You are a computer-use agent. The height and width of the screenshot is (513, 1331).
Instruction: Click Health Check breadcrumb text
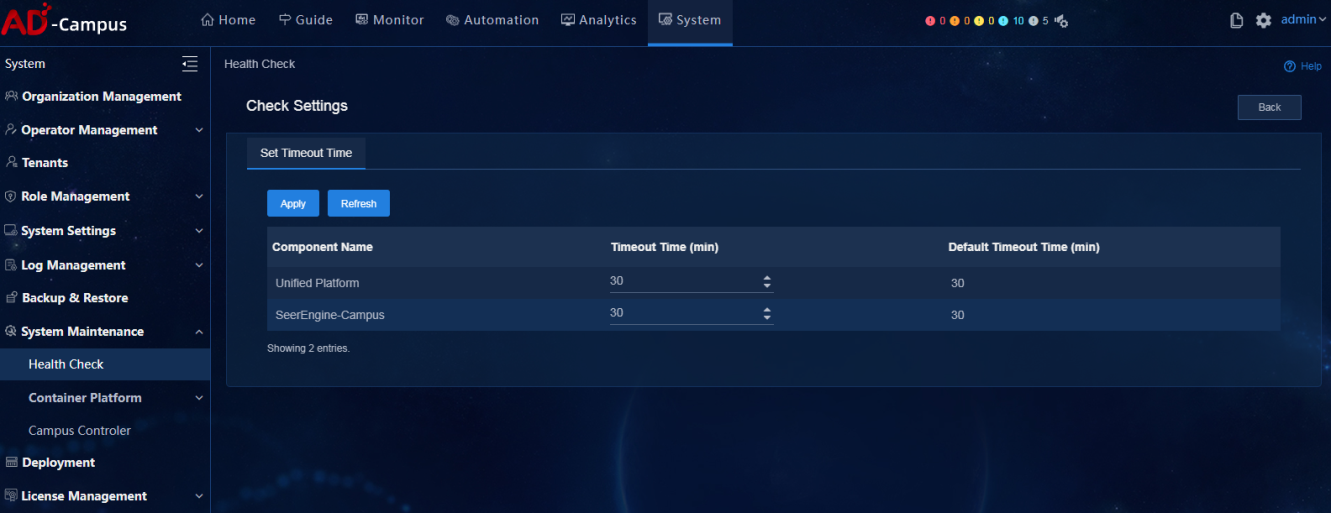260,64
